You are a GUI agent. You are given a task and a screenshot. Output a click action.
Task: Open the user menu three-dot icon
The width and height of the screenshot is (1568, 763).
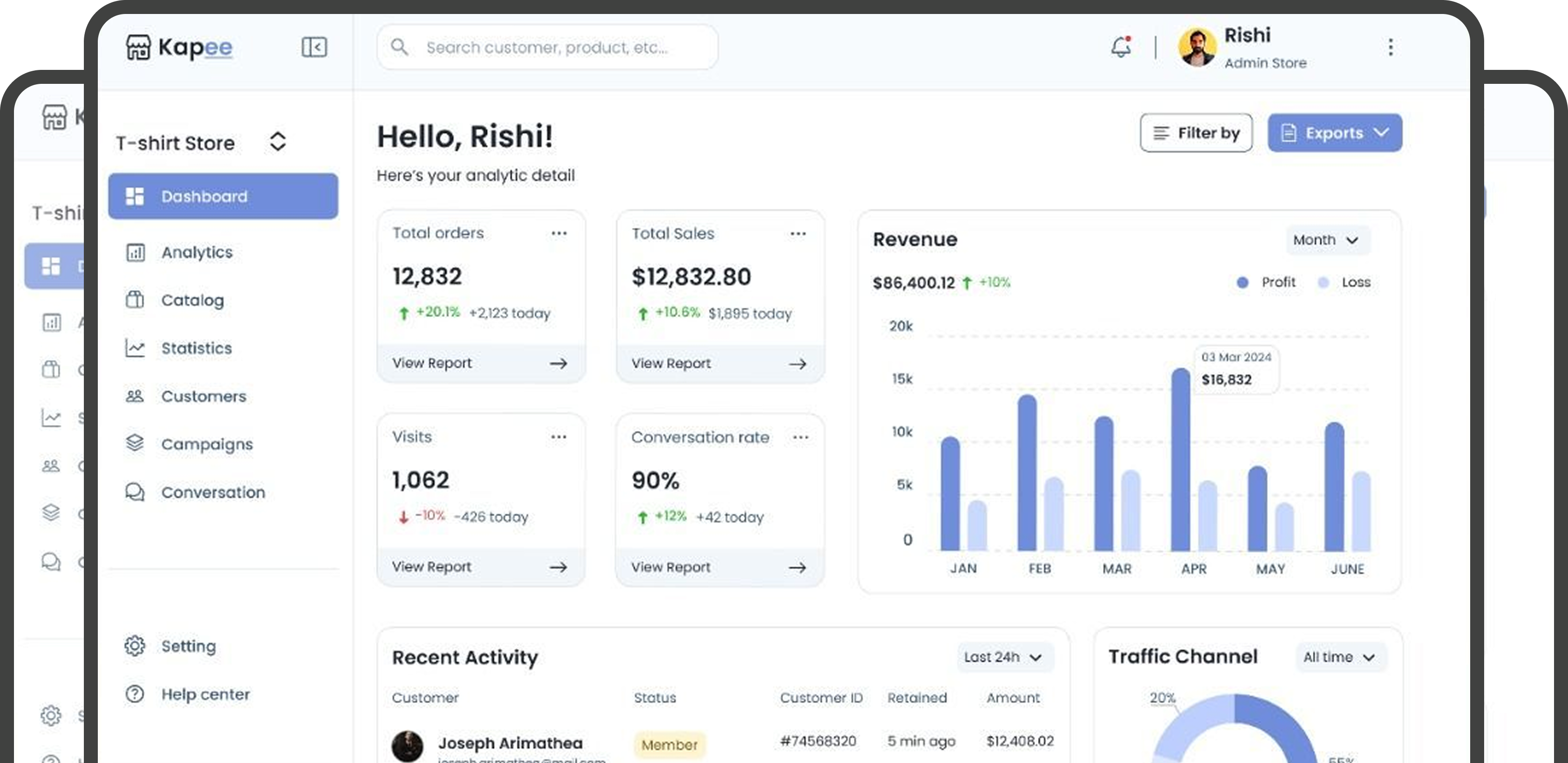[x=1390, y=47]
